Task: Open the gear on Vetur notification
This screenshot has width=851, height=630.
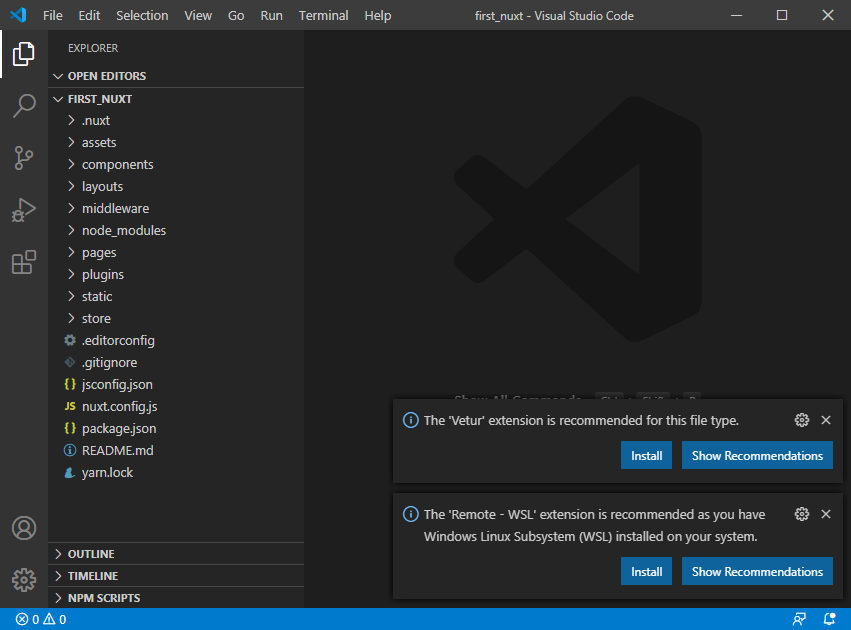Action: click(x=802, y=420)
